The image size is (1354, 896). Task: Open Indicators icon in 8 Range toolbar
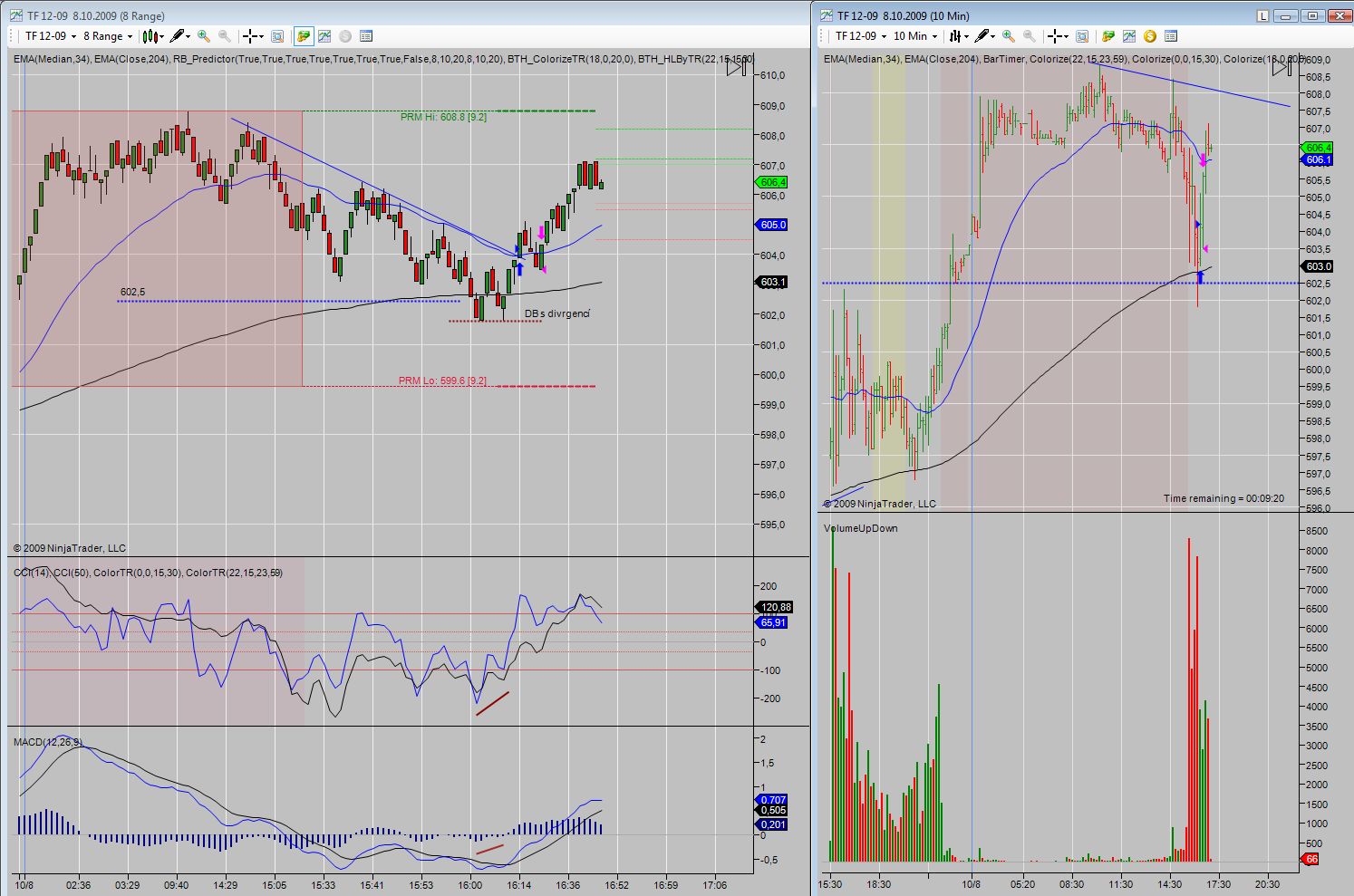coord(324,36)
